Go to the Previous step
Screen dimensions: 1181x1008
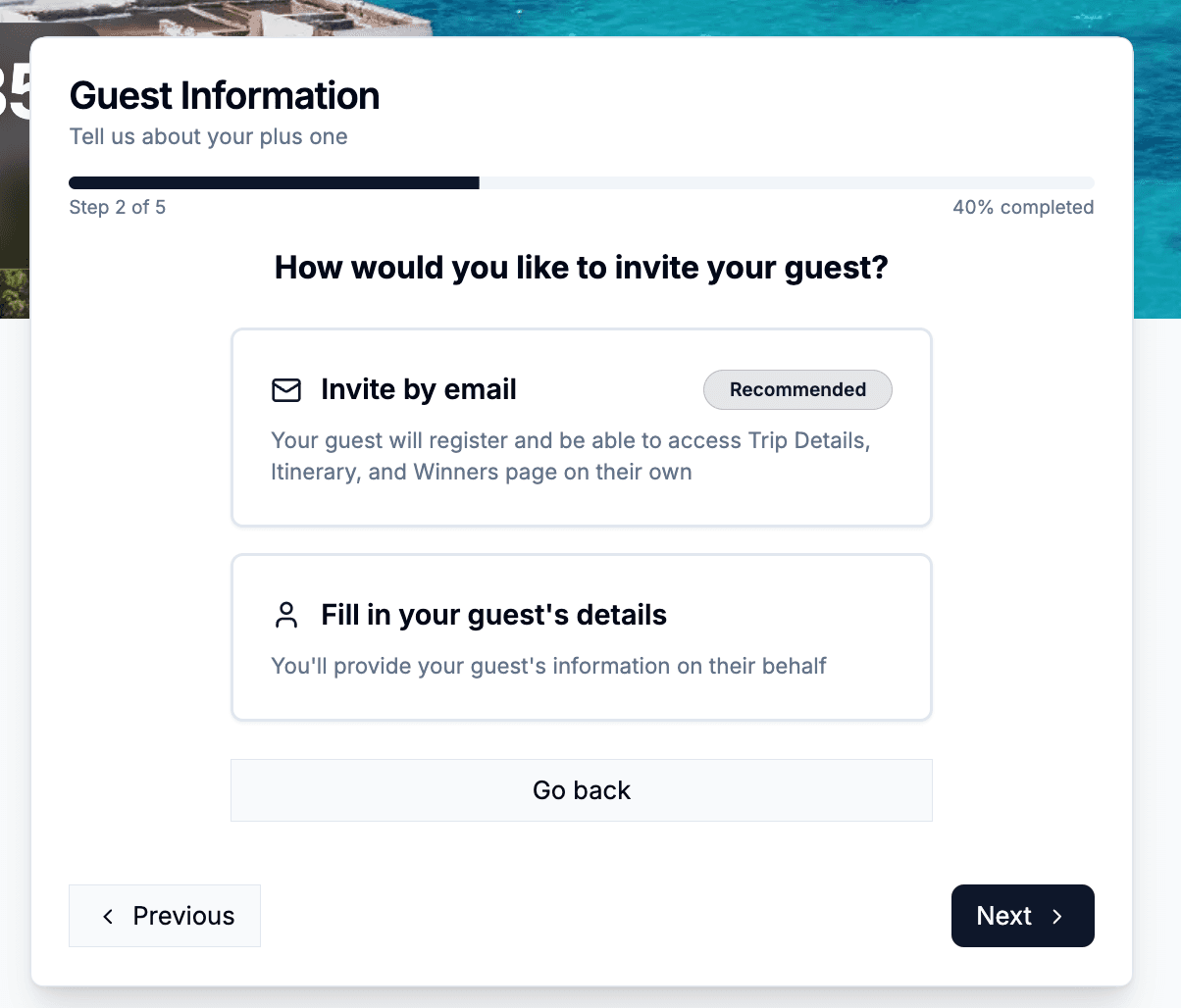(165, 916)
